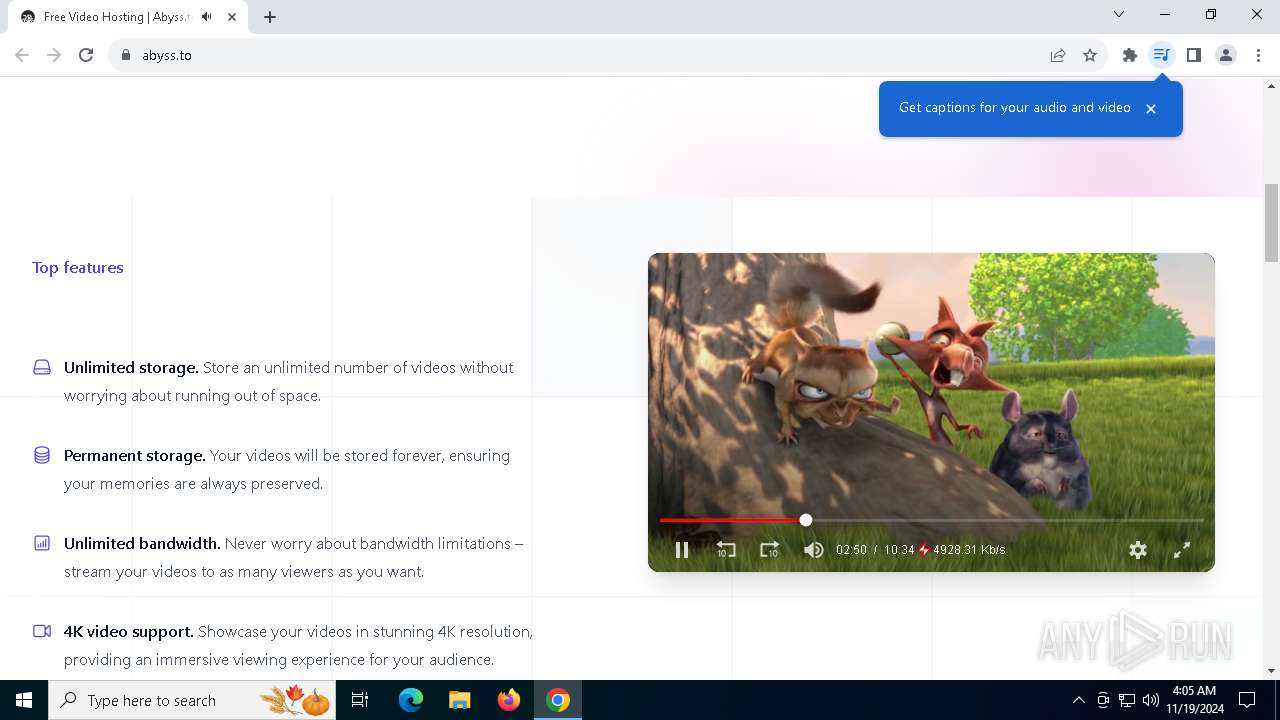Click the page vertical scrollbar thumb
The height and width of the screenshot is (720, 1280).
pyautogui.click(x=1271, y=223)
